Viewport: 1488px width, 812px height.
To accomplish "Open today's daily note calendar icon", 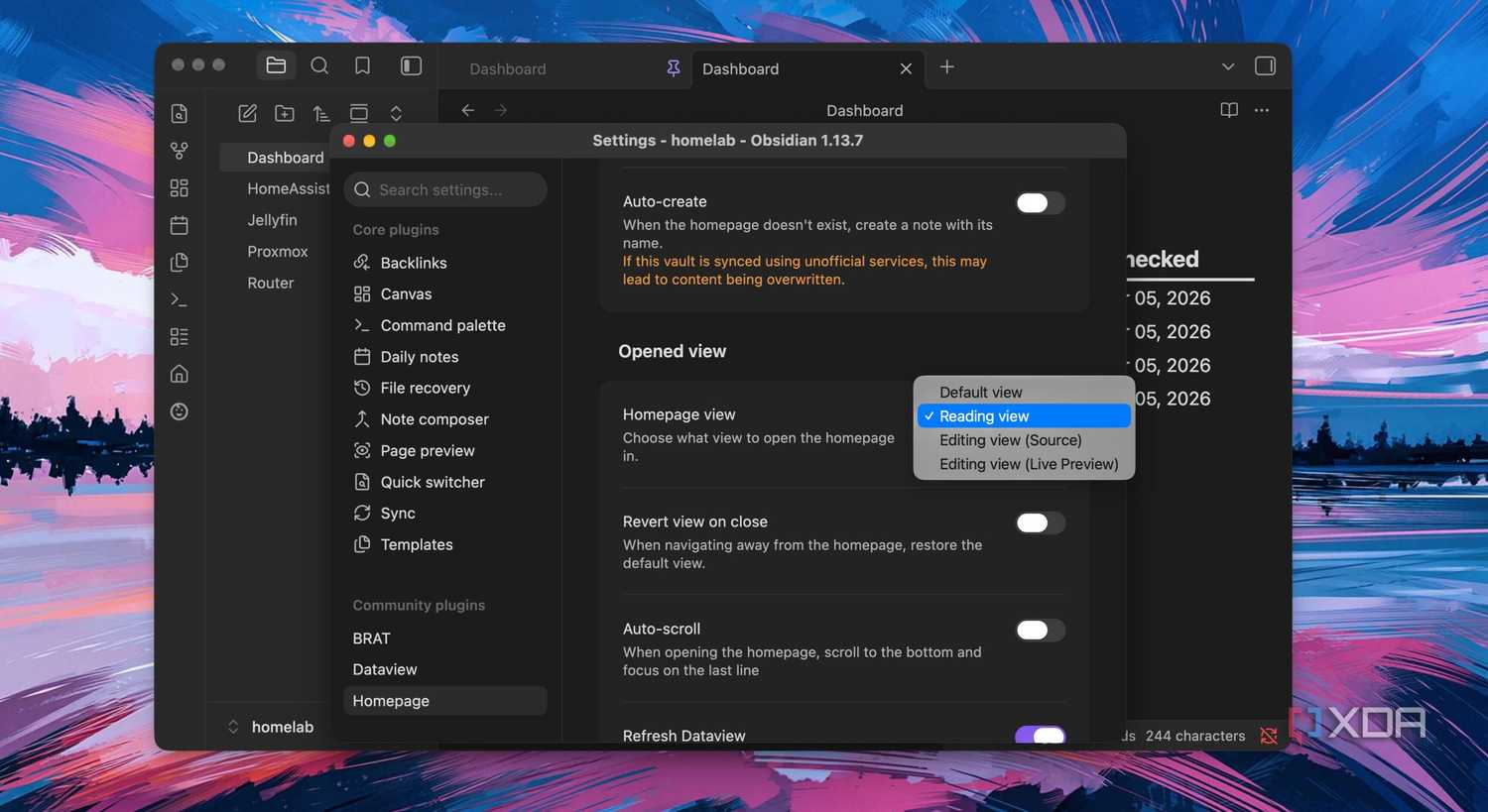I will click(x=179, y=225).
